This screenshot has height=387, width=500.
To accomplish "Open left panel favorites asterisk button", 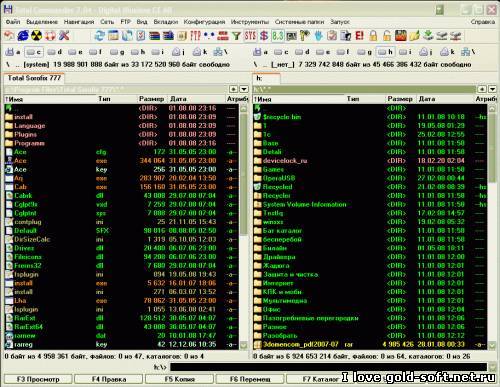I will (x=234, y=89).
